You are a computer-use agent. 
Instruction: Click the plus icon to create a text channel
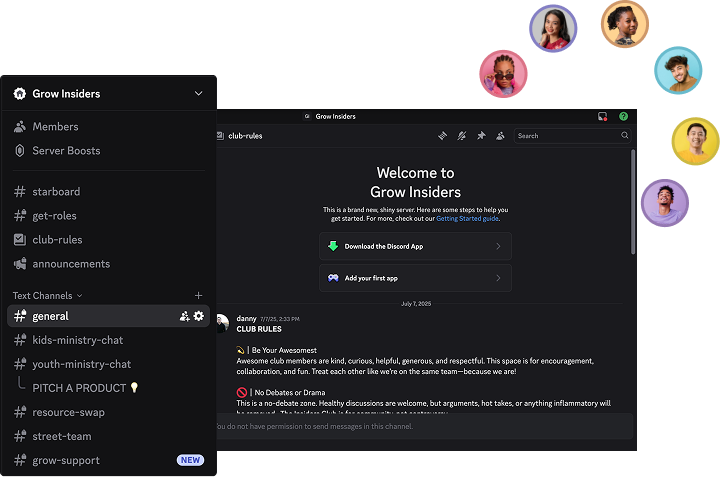pyautogui.click(x=198, y=296)
